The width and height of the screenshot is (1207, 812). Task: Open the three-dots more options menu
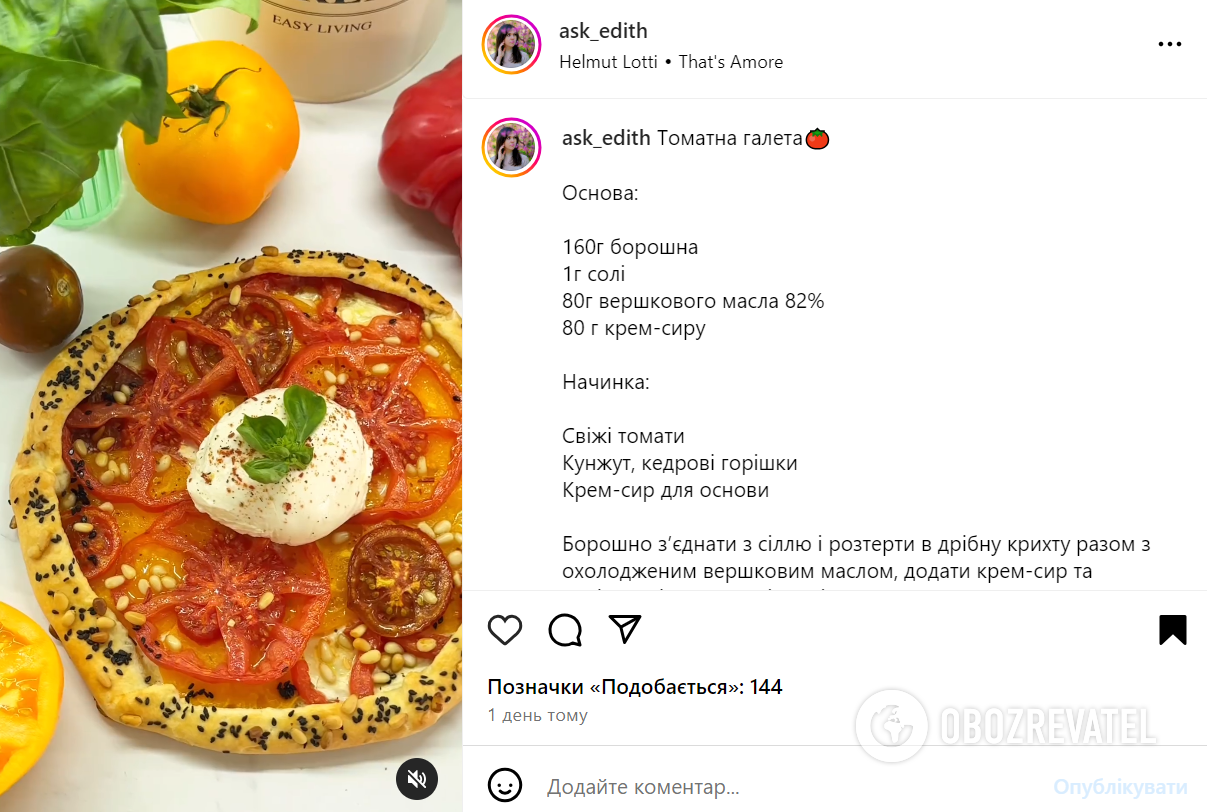pos(1170,45)
